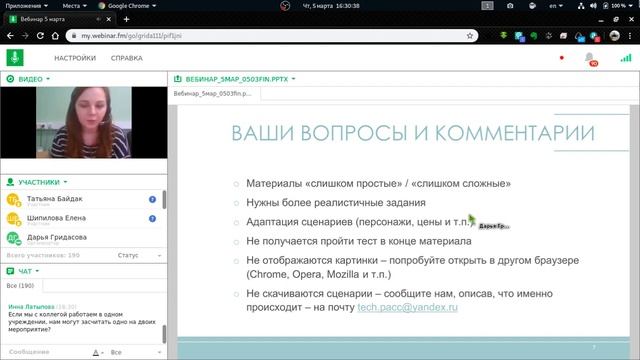The image size is (640, 360).
Task: Open the Chrome three-dot menu
Action: click(630, 36)
